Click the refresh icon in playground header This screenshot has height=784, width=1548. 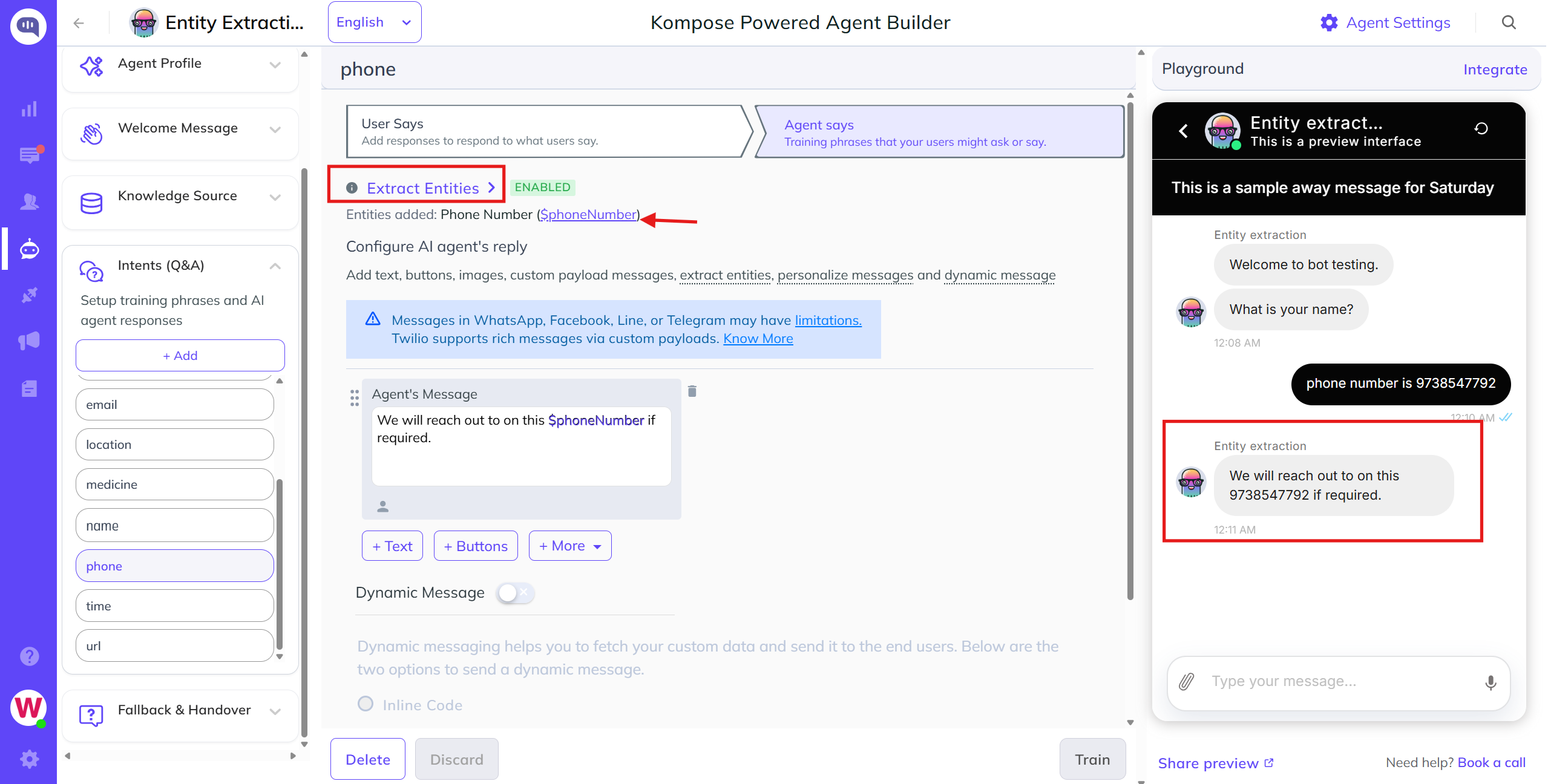(x=1481, y=129)
